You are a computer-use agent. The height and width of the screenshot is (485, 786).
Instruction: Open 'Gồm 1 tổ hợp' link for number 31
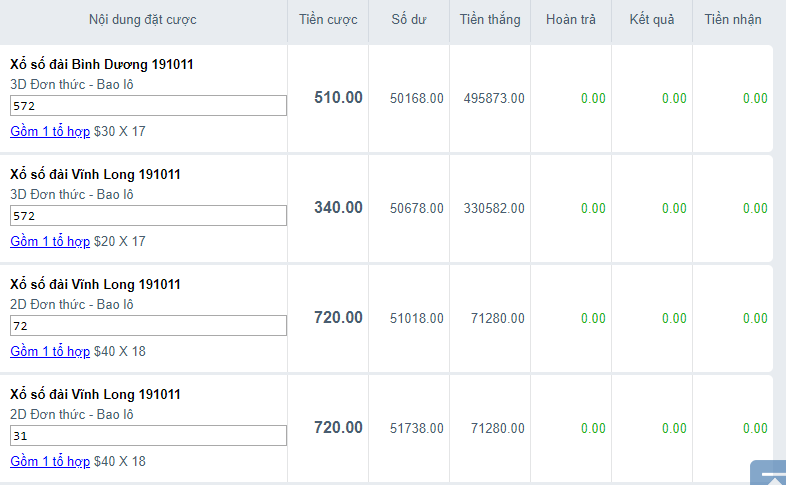point(50,461)
